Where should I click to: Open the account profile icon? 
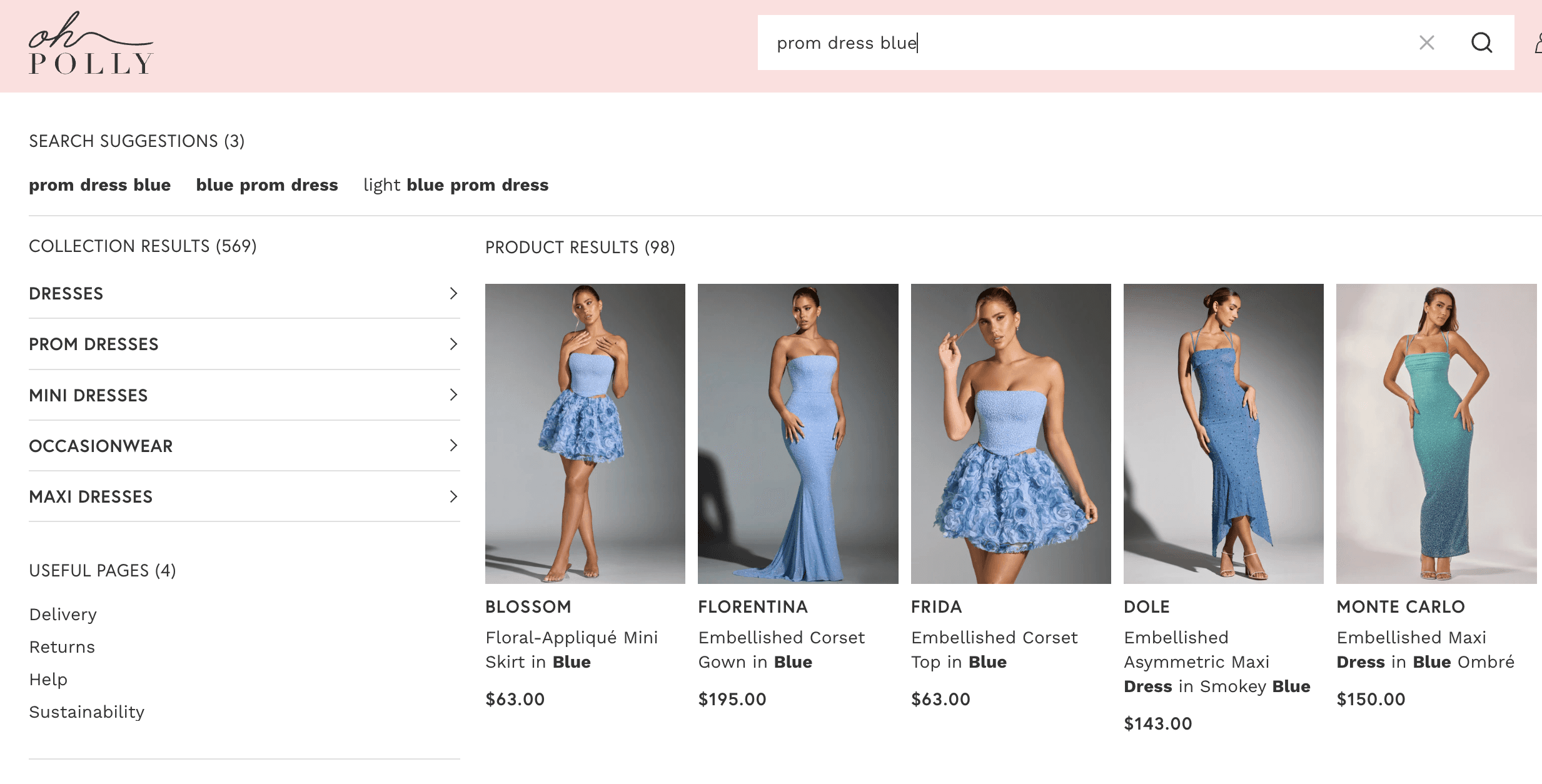(x=1538, y=44)
